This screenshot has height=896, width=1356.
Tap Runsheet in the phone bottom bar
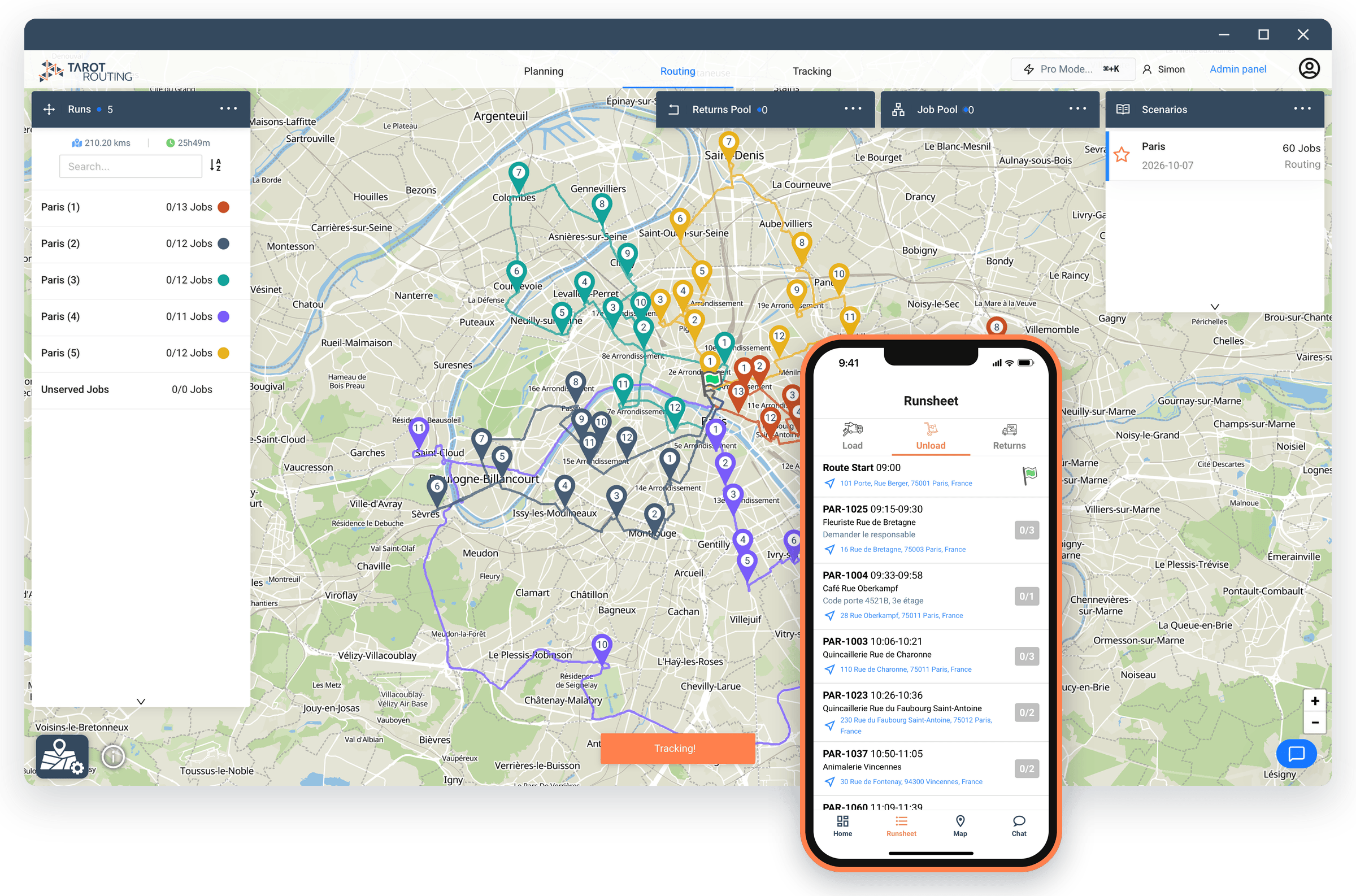pyautogui.click(x=901, y=827)
